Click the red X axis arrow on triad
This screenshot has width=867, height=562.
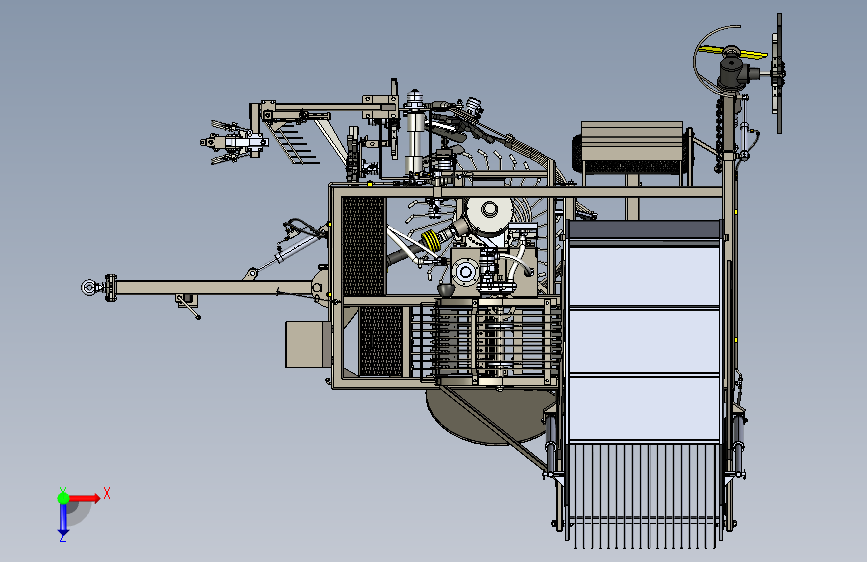(84, 498)
